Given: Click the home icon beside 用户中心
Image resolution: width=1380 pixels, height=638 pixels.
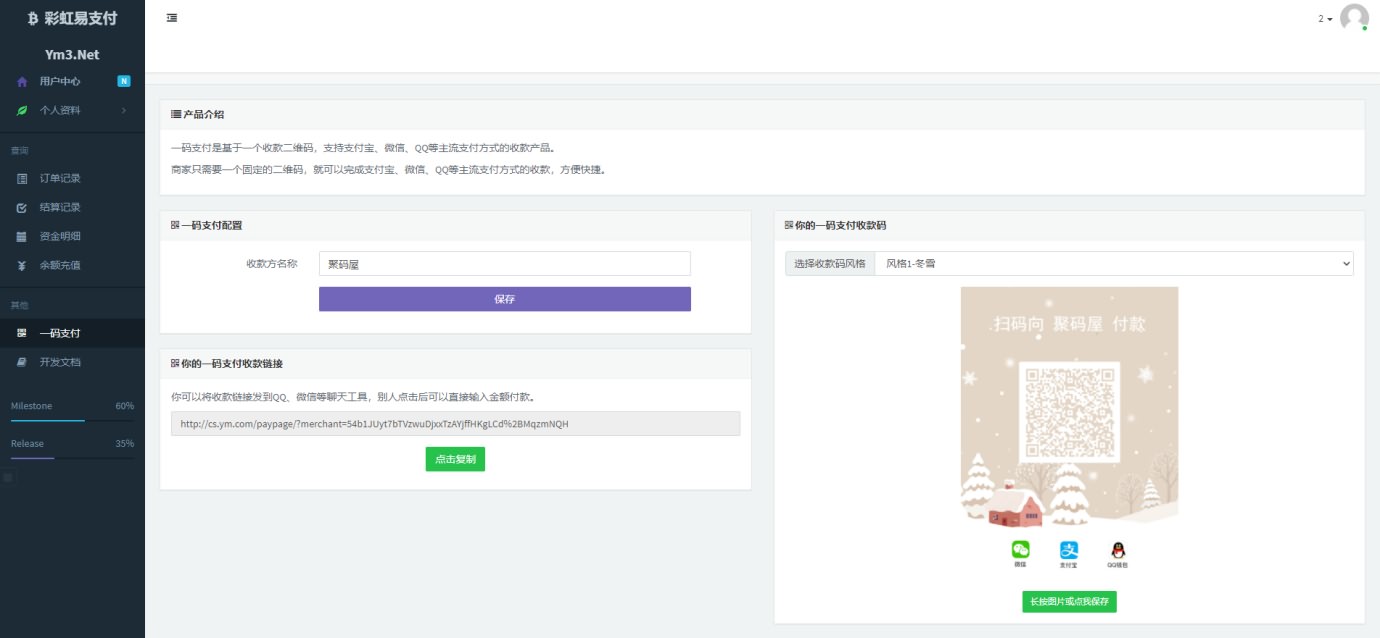Looking at the screenshot, I should (x=22, y=81).
